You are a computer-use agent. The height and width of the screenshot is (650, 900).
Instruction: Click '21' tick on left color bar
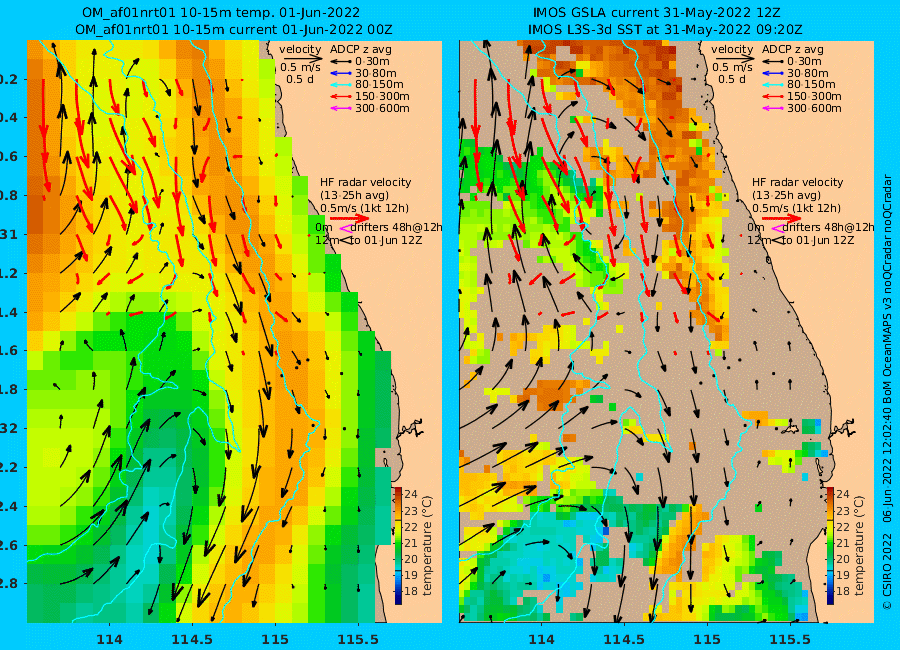pyautogui.click(x=411, y=543)
